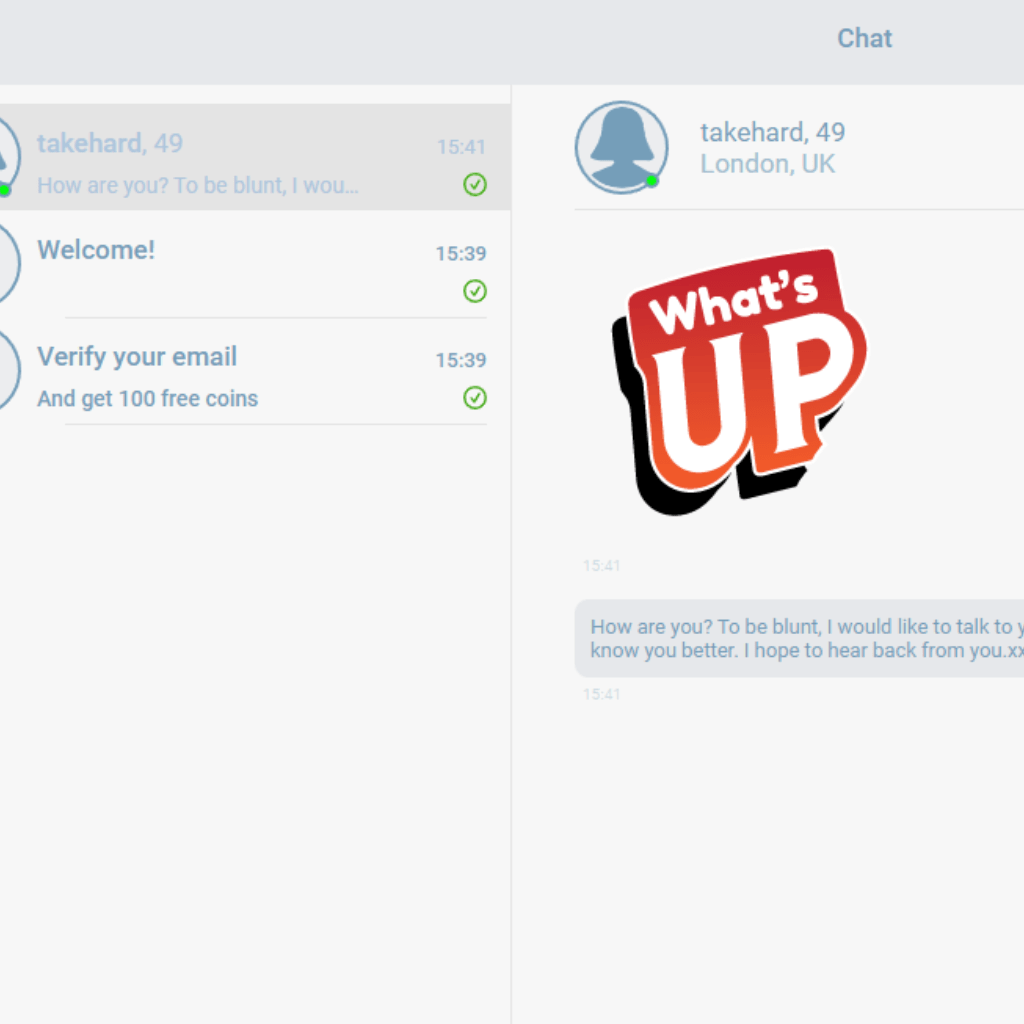Viewport: 1024px width, 1024px height.
Task: Click takehard, 49 name in chat header
Action: (x=773, y=133)
